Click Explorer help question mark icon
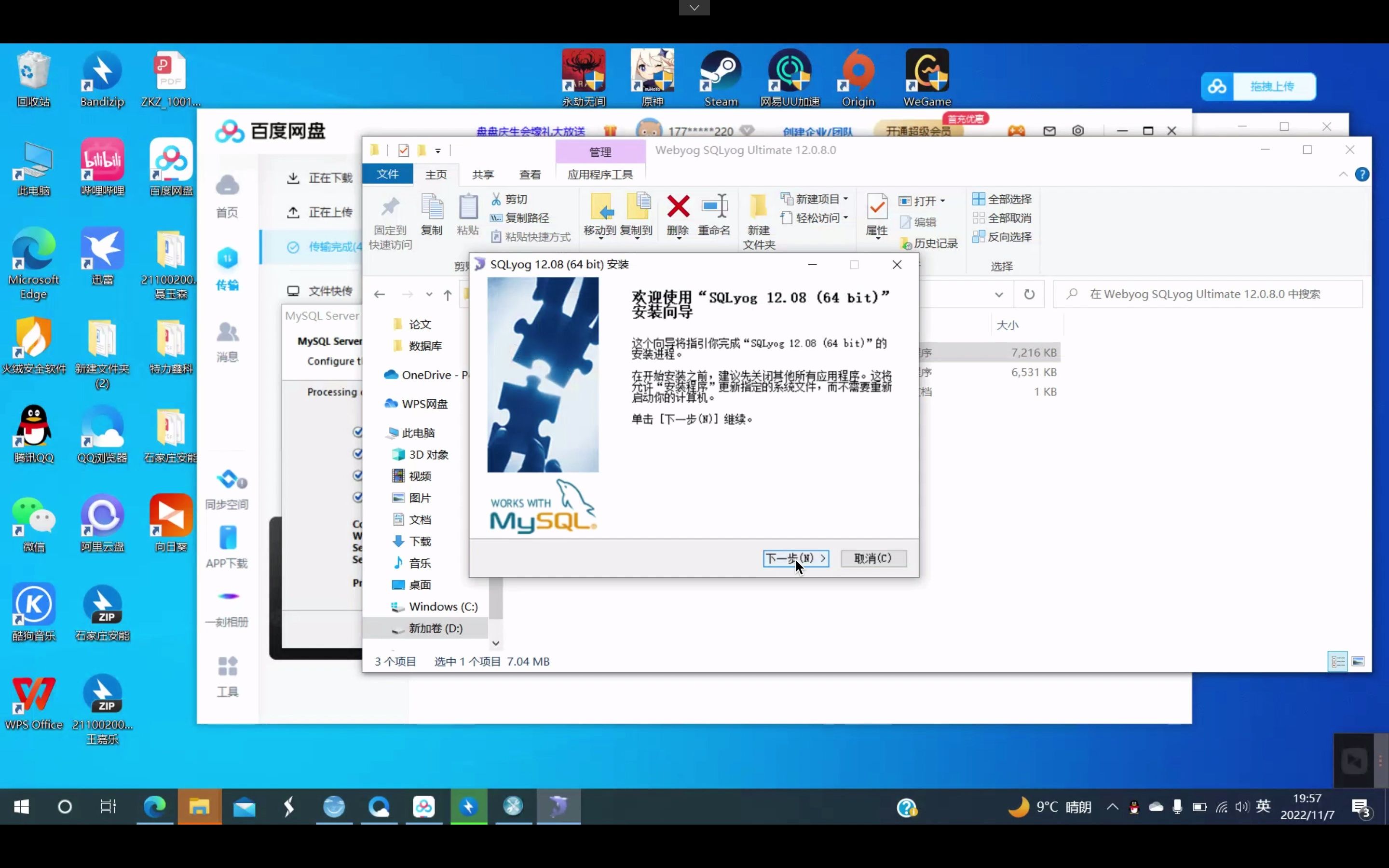1389x868 pixels. click(x=1362, y=175)
